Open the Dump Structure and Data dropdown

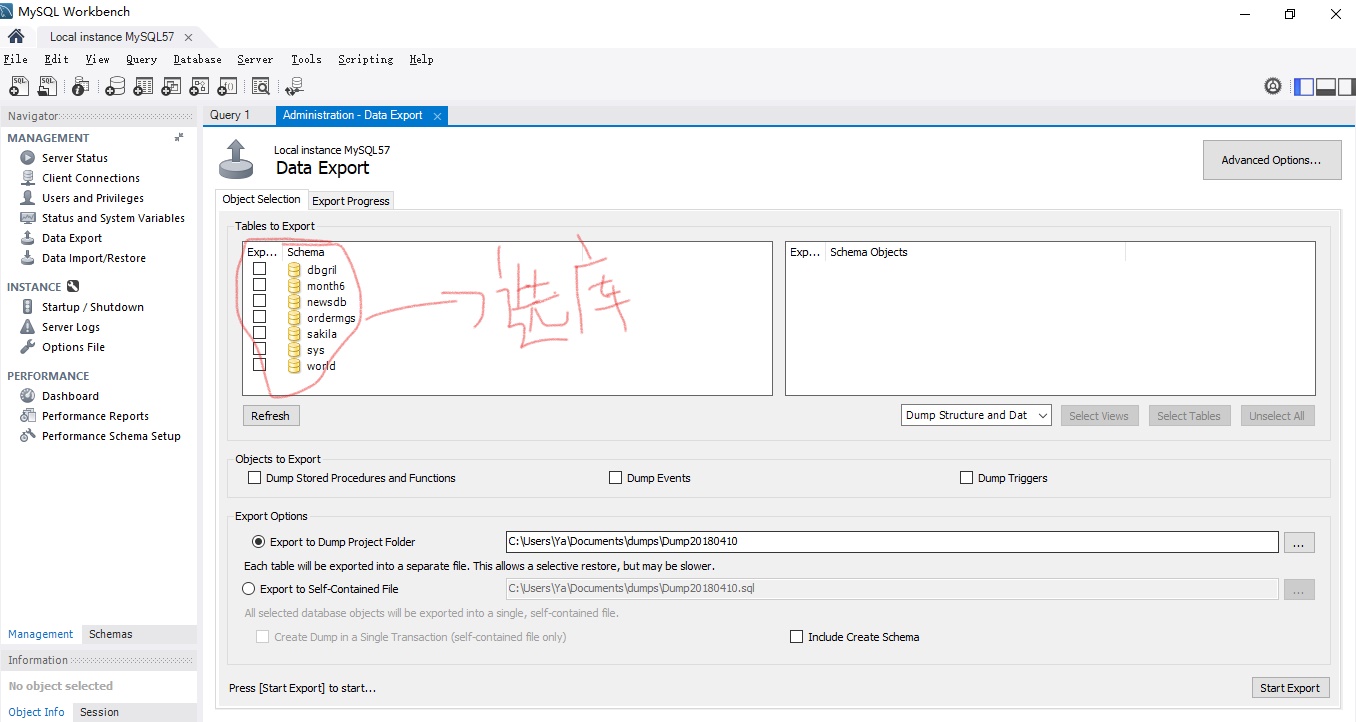976,415
